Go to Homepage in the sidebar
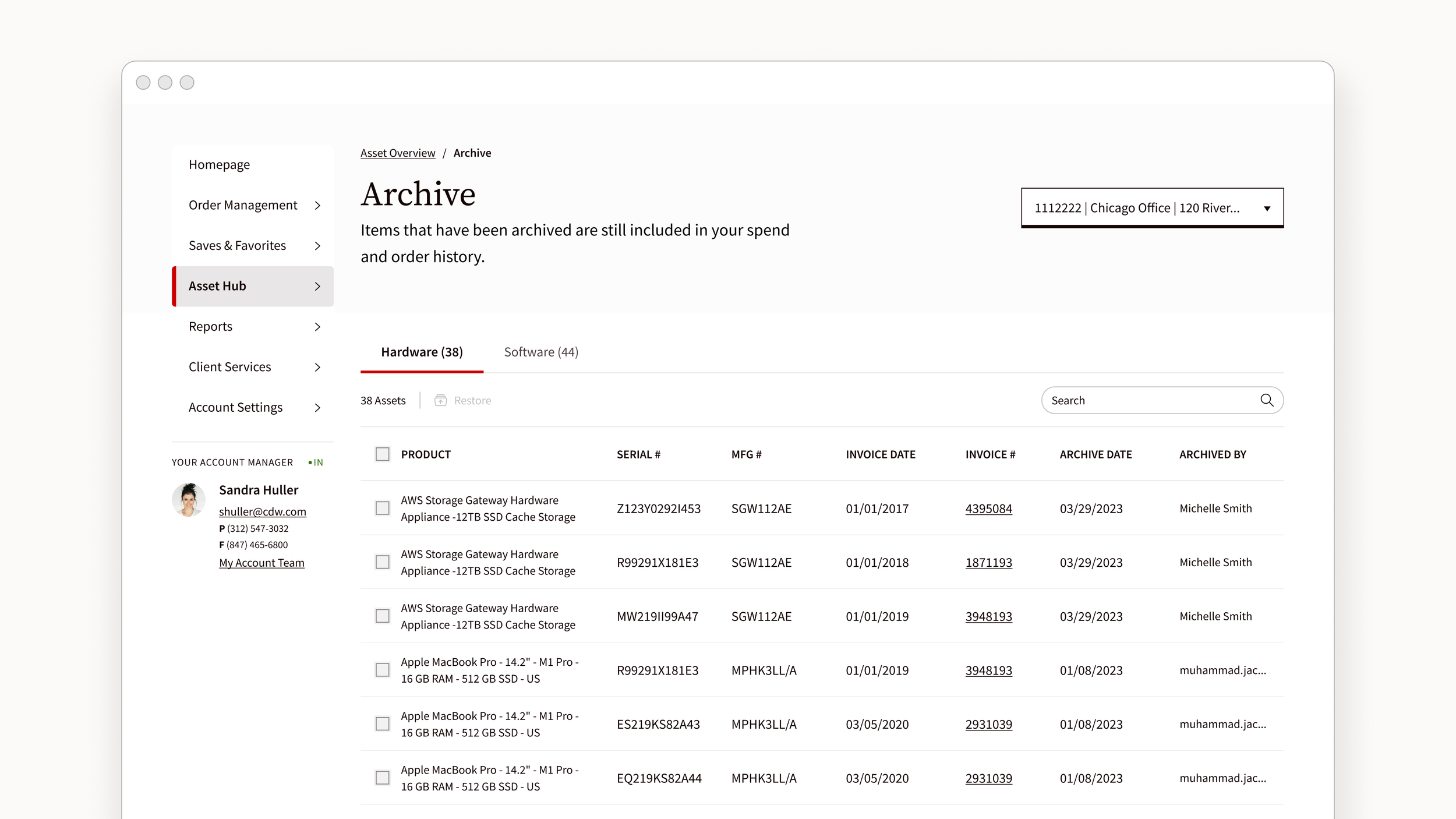The height and width of the screenshot is (819, 1456). (x=219, y=165)
